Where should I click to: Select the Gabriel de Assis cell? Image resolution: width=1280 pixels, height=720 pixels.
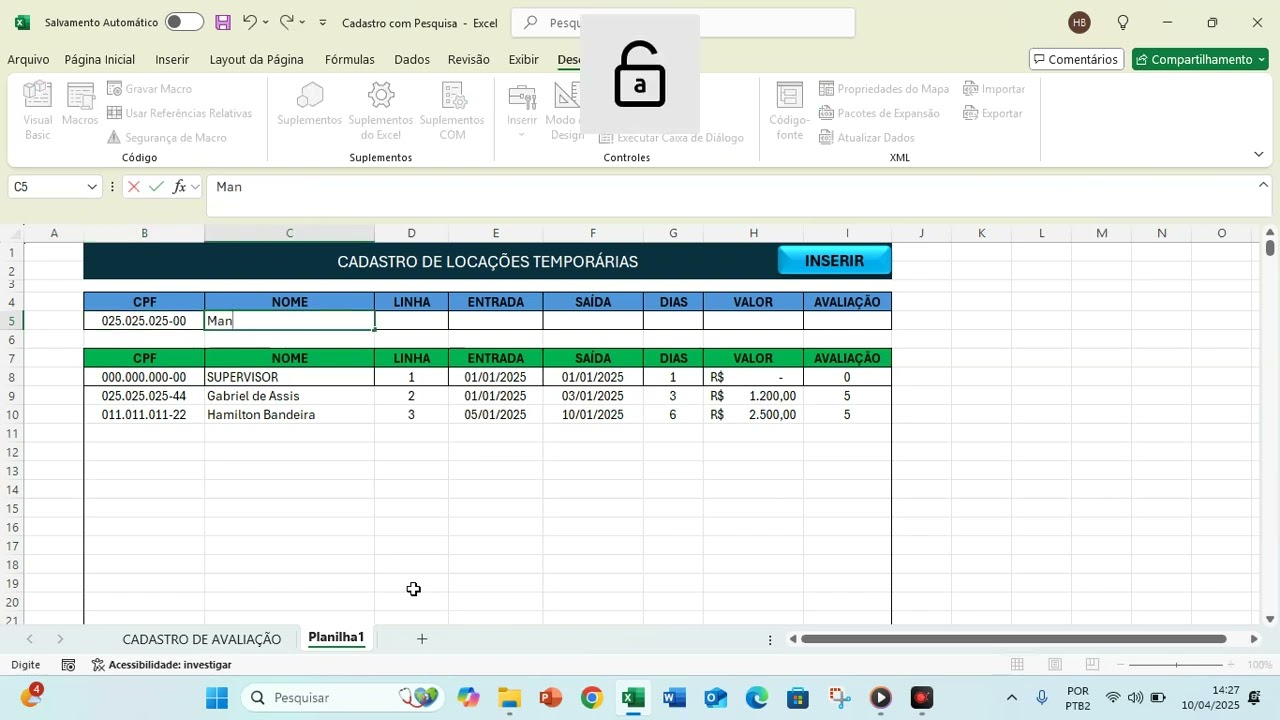[289, 396]
